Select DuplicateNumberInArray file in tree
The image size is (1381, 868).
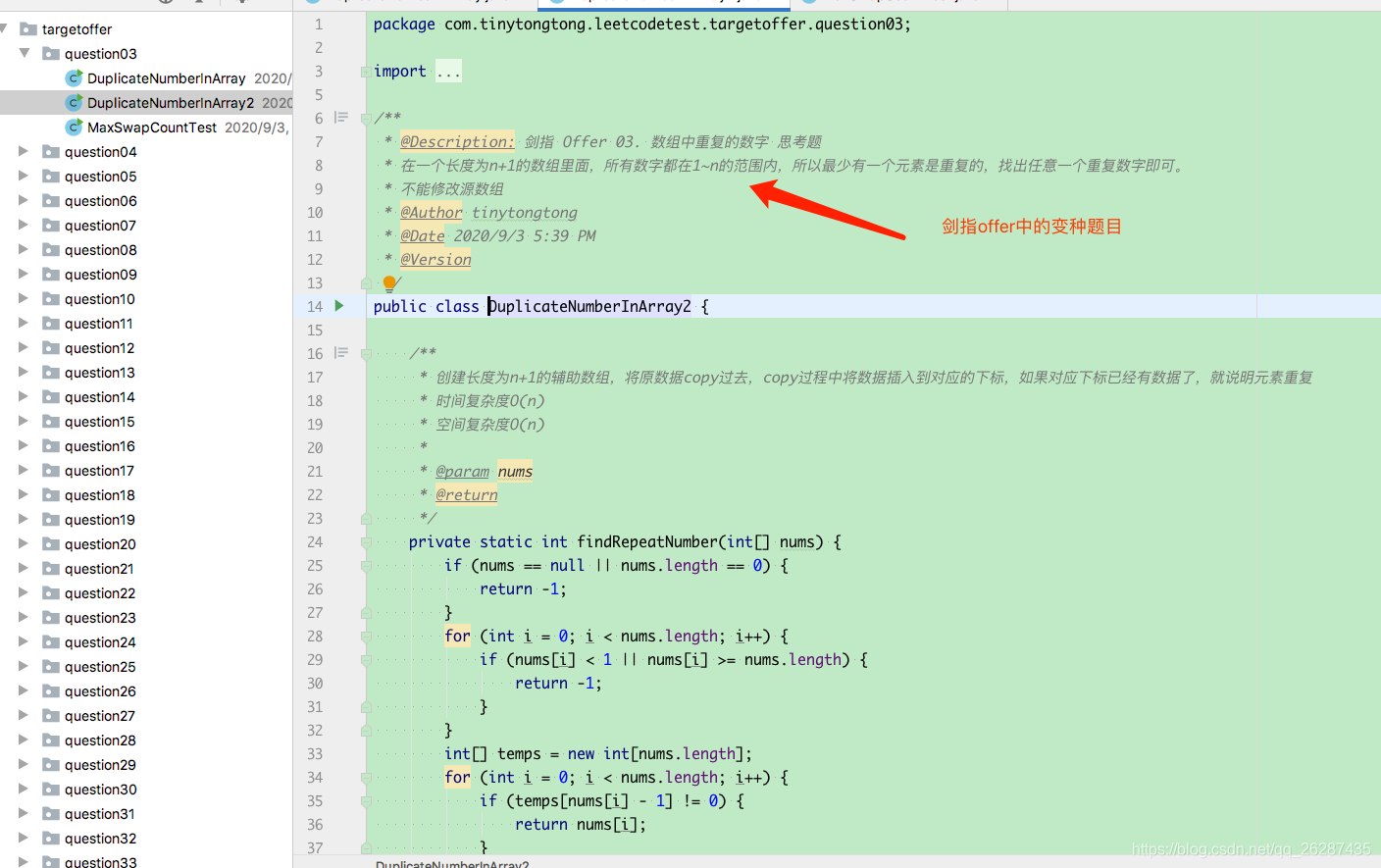point(146,78)
